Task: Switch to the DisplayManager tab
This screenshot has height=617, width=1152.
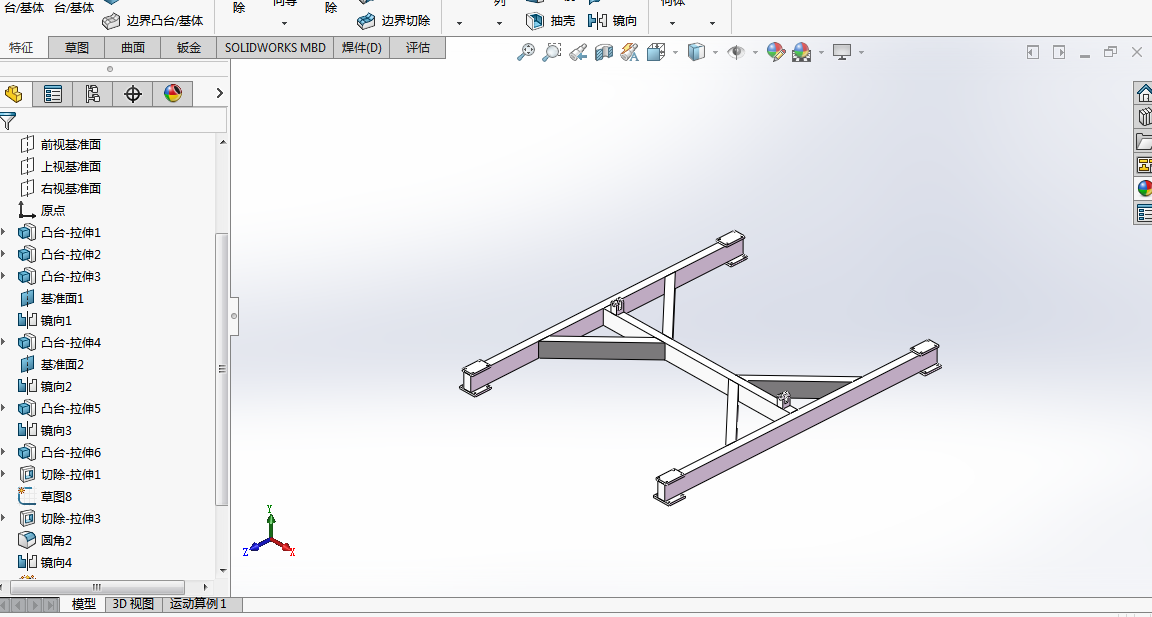Action: (173, 94)
